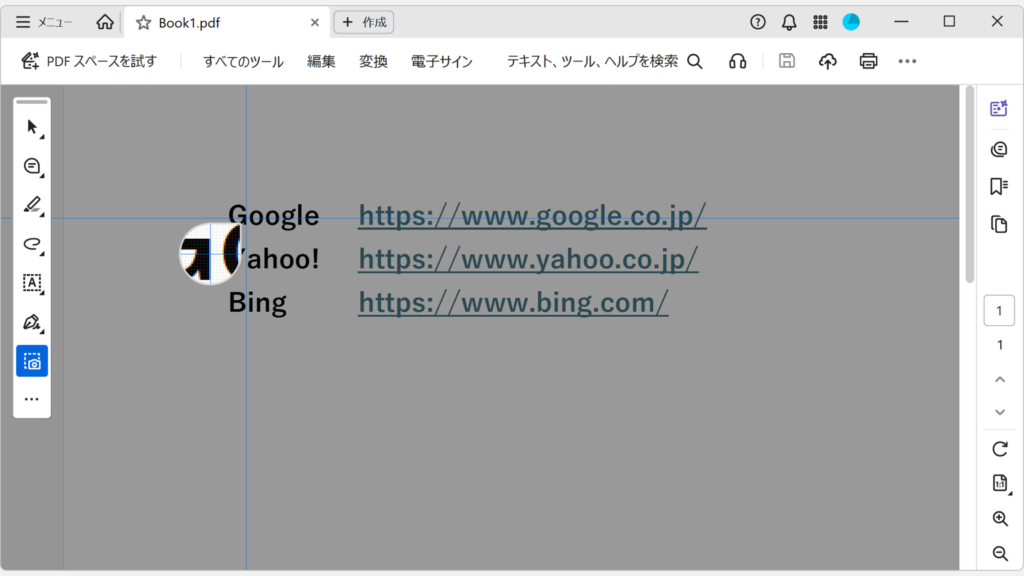Toggle the snapshot camera tool
This screenshot has height=576, width=1024.
[x=32, y=361]
